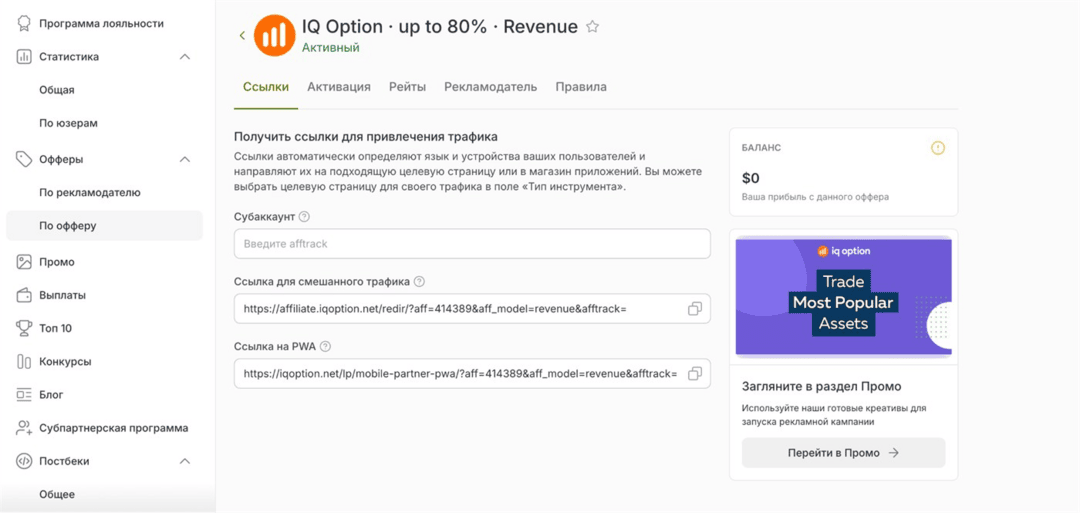Click the Конкурсы icon in sidebar
1080x513 pixels.
(x=24, y=362)
